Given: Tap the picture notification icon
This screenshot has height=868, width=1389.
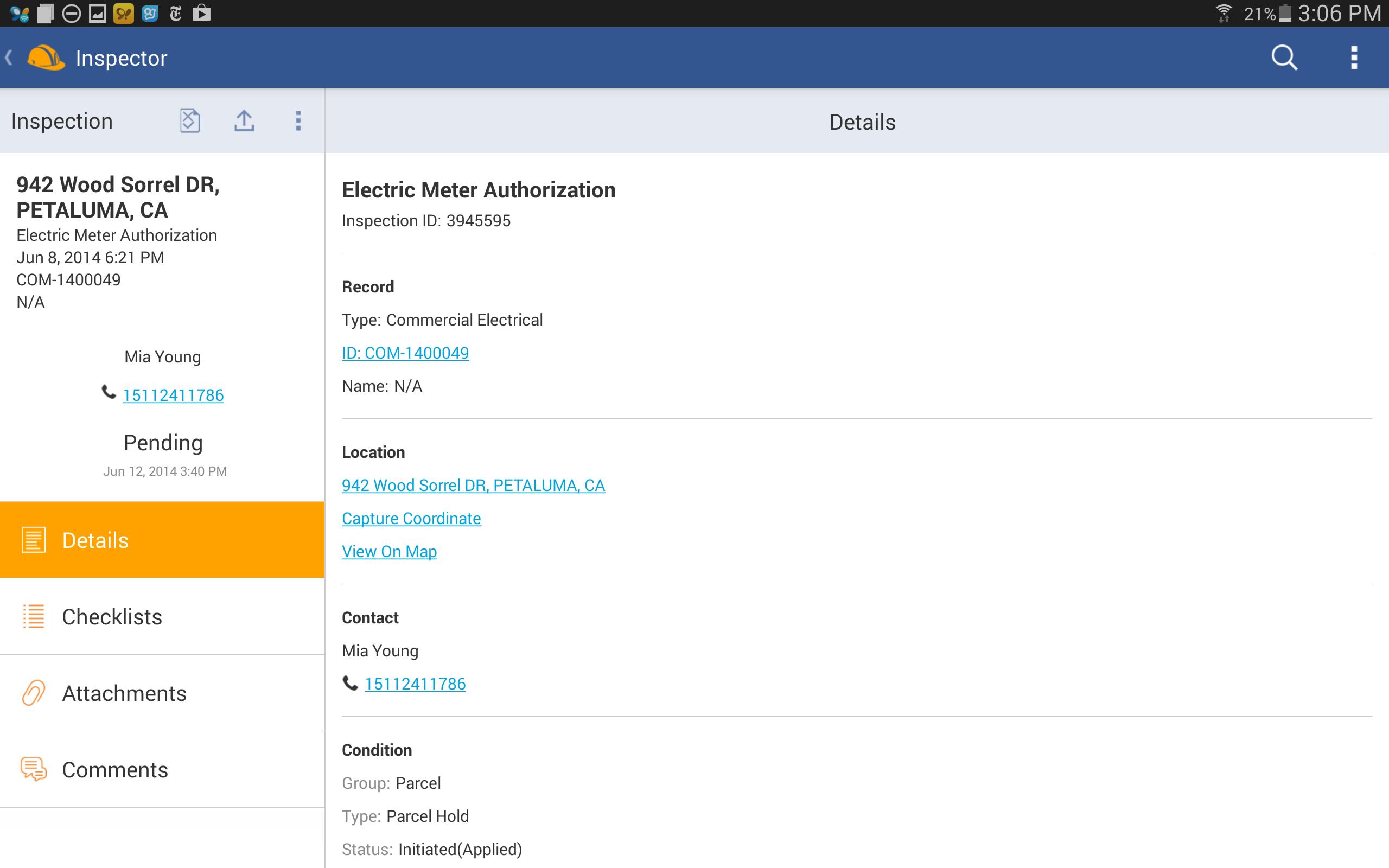Looking at the screenshot, I should coord(98,13).
